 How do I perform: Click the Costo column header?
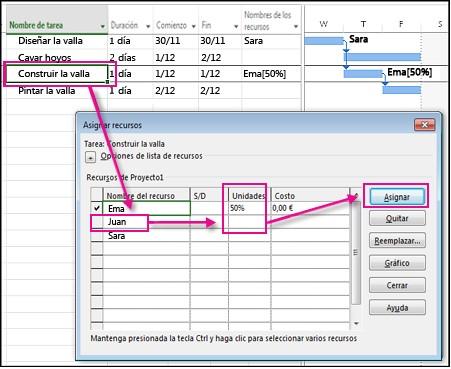pos(310,196)
